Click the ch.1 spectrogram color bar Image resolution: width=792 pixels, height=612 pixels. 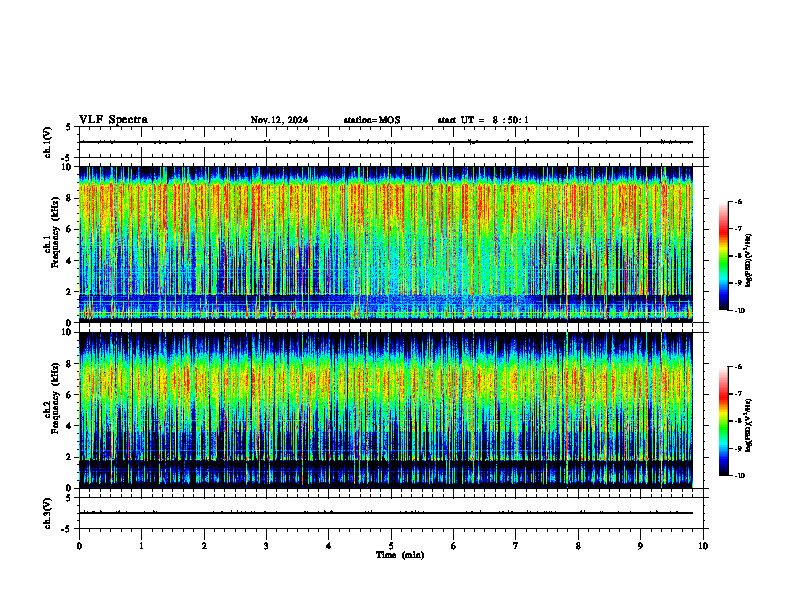724,256
